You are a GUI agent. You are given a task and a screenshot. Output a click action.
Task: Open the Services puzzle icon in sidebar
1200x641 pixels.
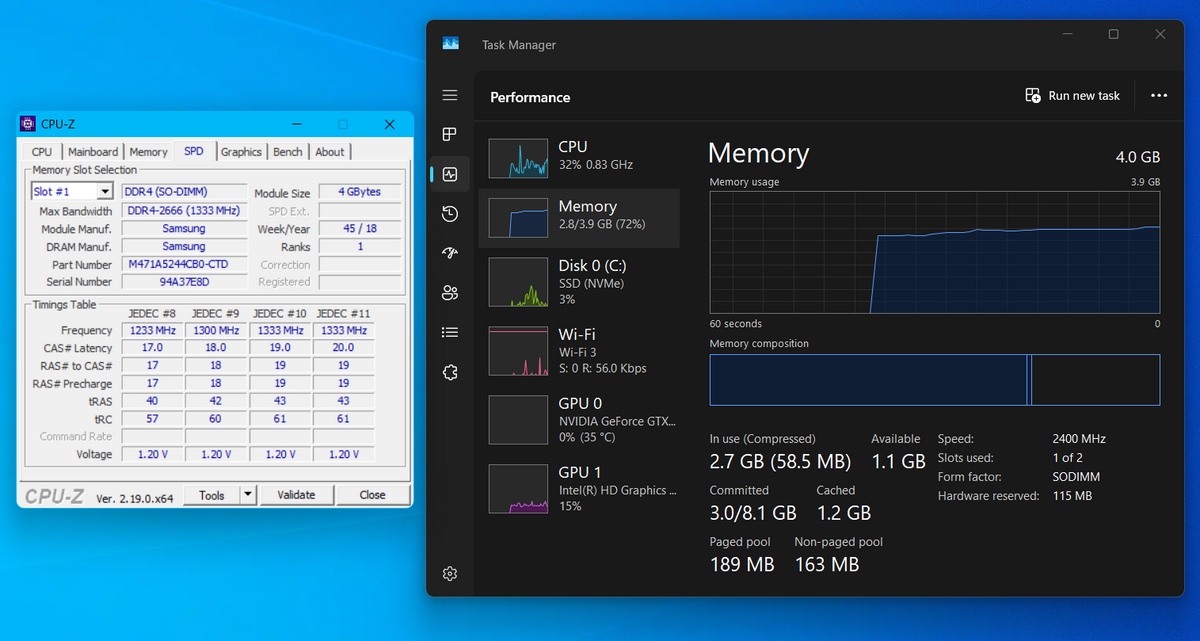click(450, 372)
